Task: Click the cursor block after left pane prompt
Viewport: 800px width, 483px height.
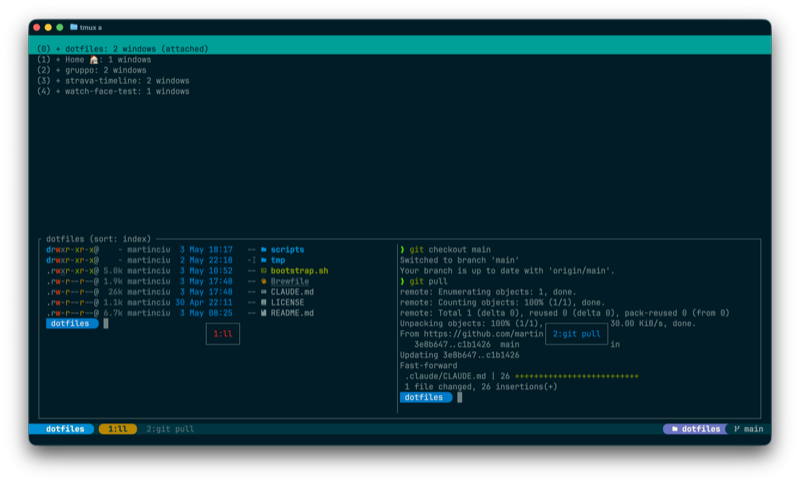Action: coord(106,323)
